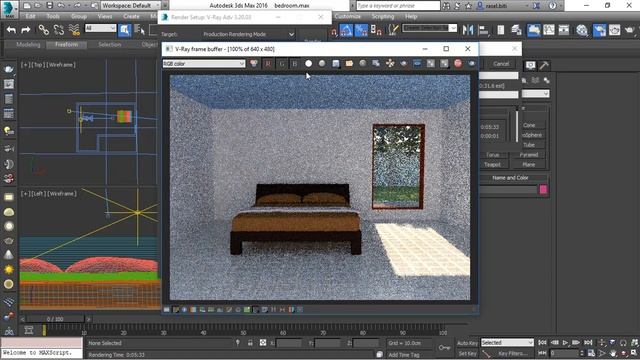Screen dimensions: 640x360
Task: Open the Utilities hammer panel tab
Action: [544, 65]
